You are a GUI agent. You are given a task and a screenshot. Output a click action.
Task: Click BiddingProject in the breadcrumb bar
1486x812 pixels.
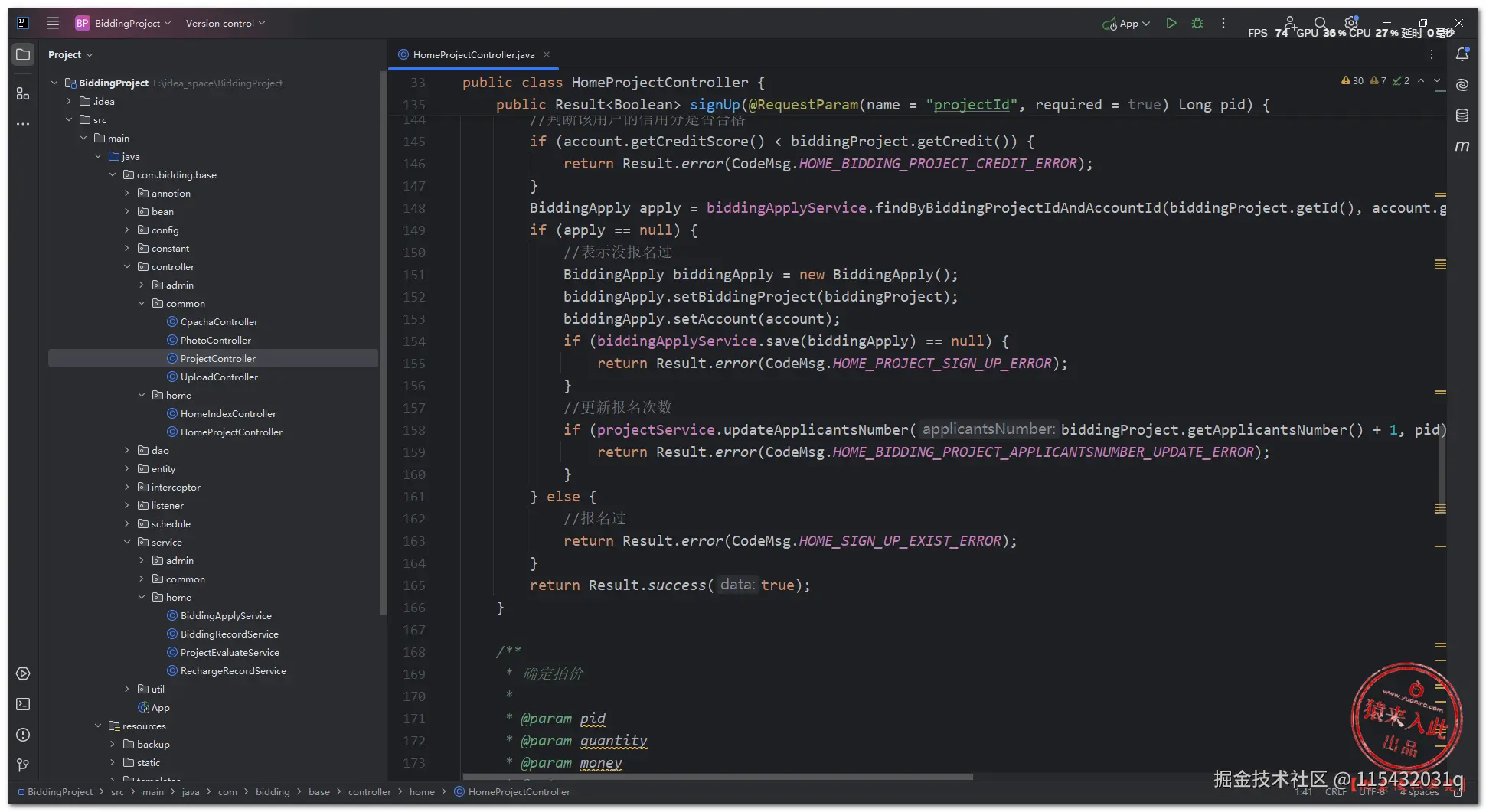[55, 791]
